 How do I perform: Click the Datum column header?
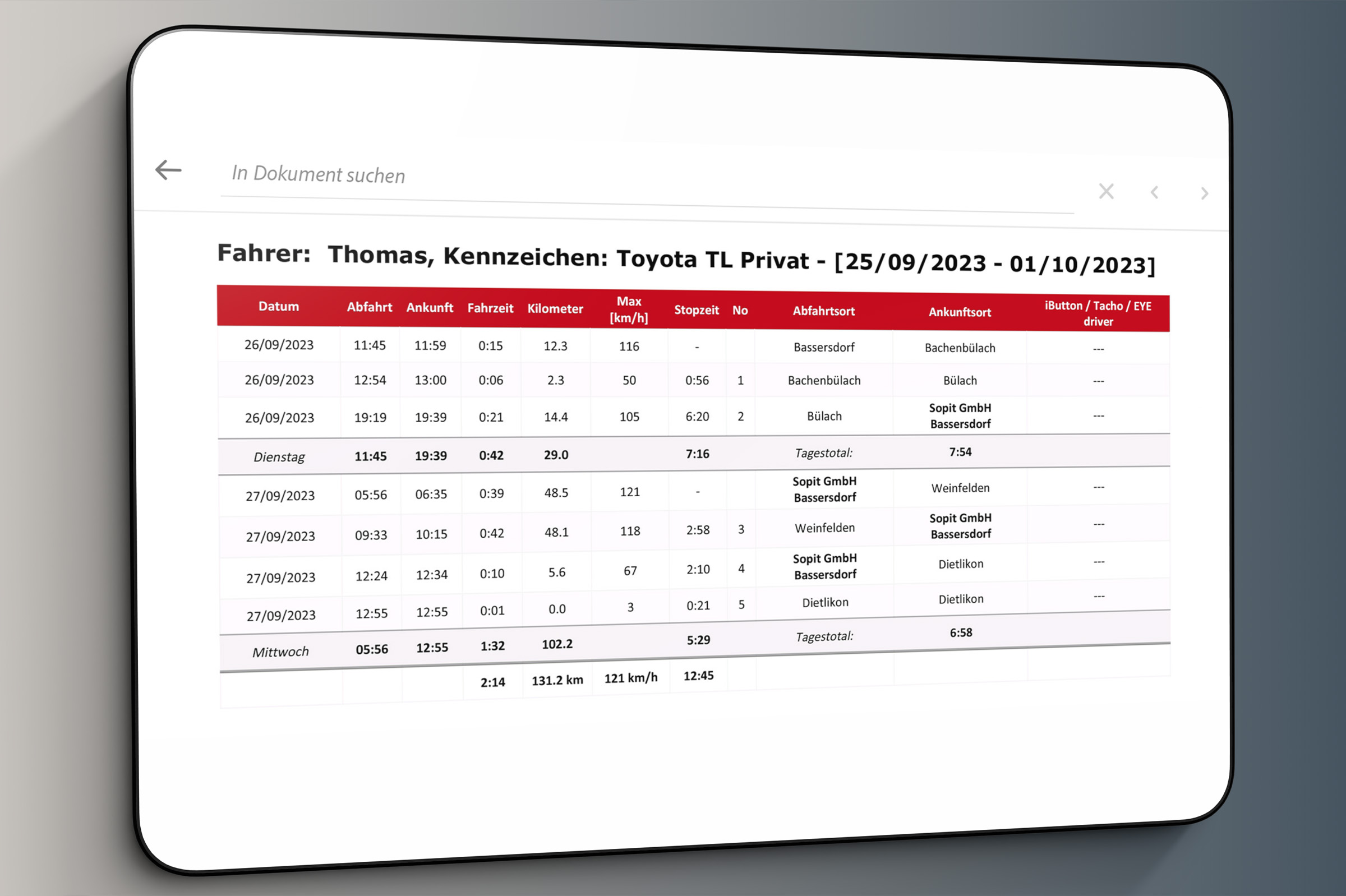278,306
